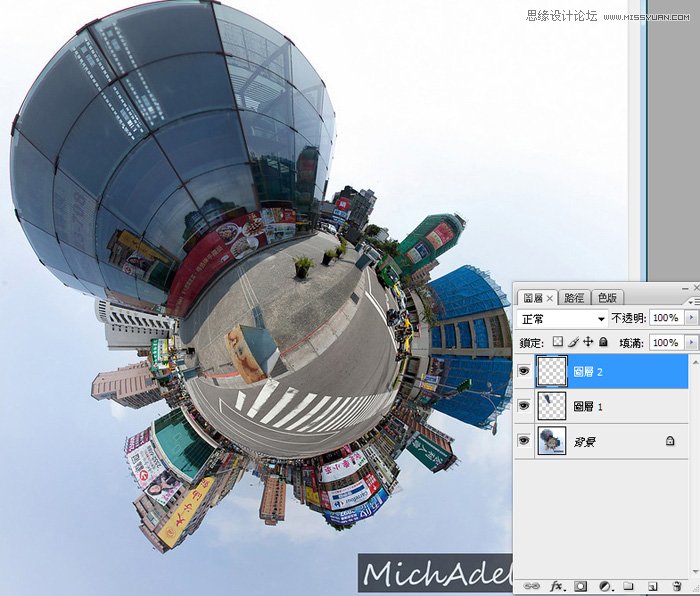Open the Layers panel options menu
Screen dimensions: 700x596
(695, 302)
